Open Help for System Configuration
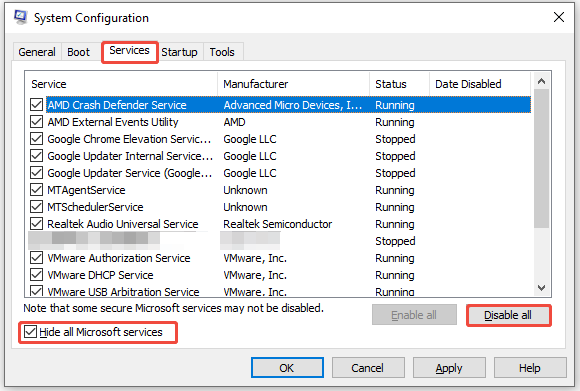Image resolution: width=580 pixels, height=391 pixels. coord(530,368)
